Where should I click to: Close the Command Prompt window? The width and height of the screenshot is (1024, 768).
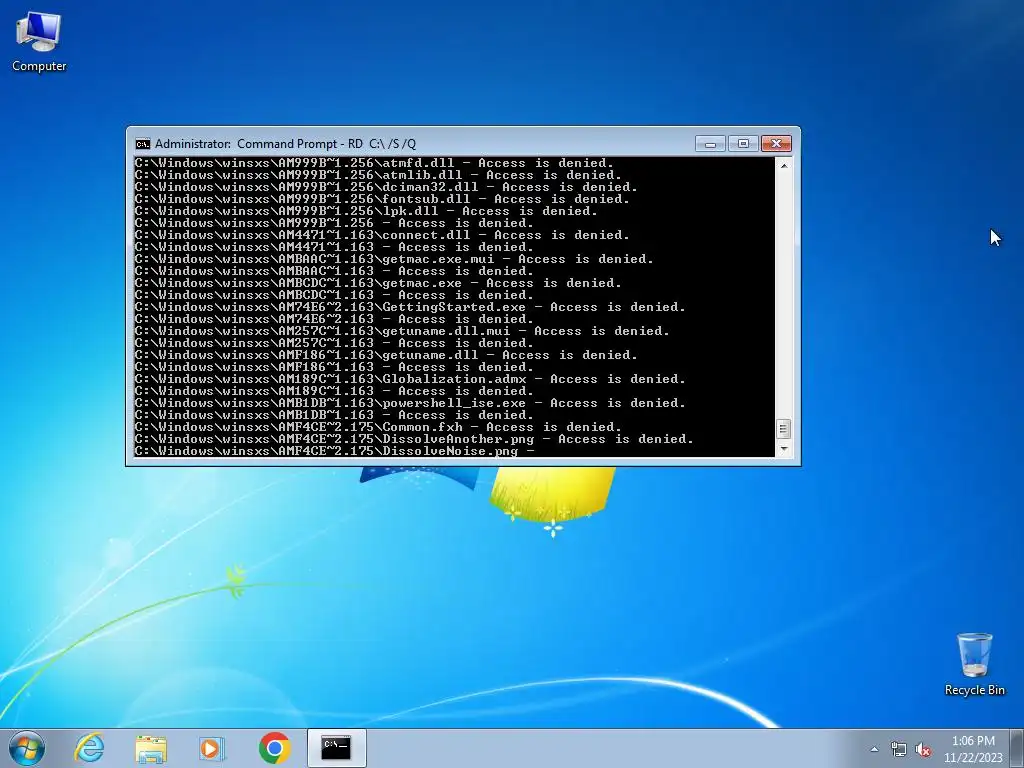[776, 144]
